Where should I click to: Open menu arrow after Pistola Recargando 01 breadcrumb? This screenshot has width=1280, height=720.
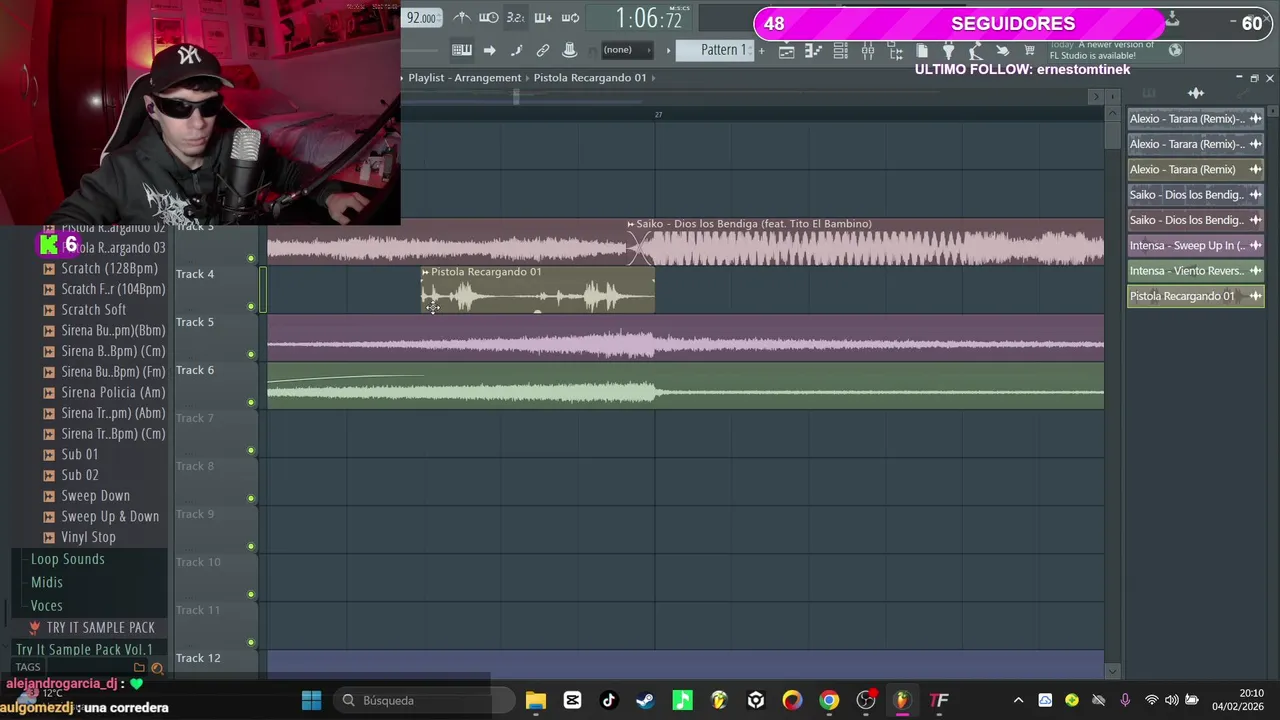(654, 77)
